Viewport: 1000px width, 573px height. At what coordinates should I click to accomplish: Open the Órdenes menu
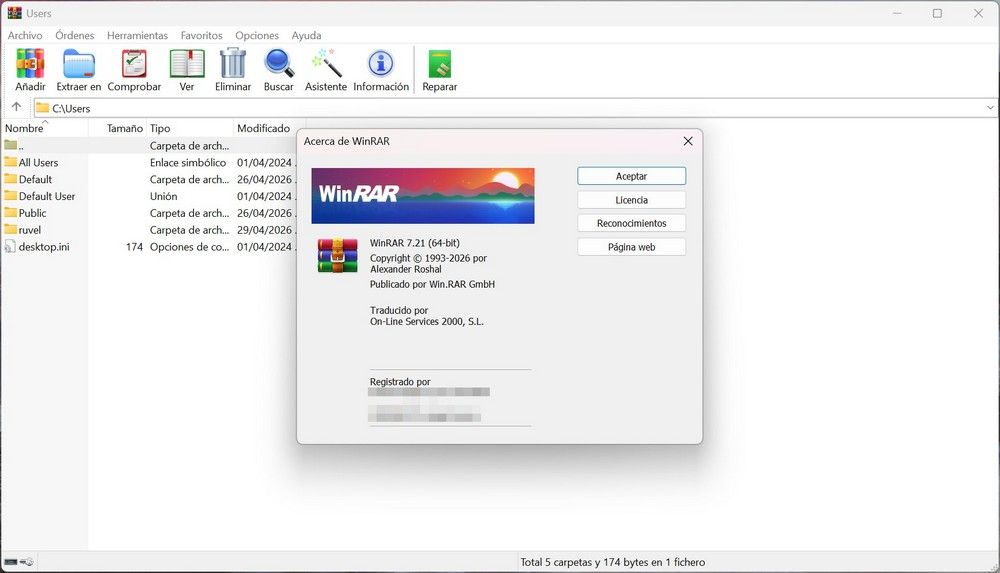75,36
